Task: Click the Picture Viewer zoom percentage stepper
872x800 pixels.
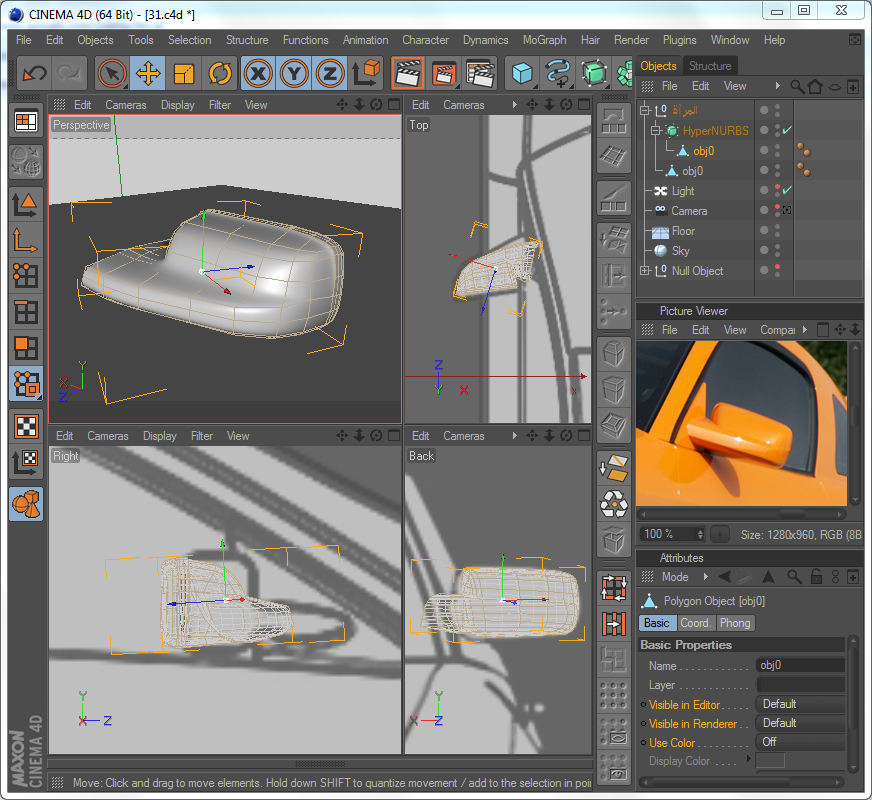Action: point(700,534)
